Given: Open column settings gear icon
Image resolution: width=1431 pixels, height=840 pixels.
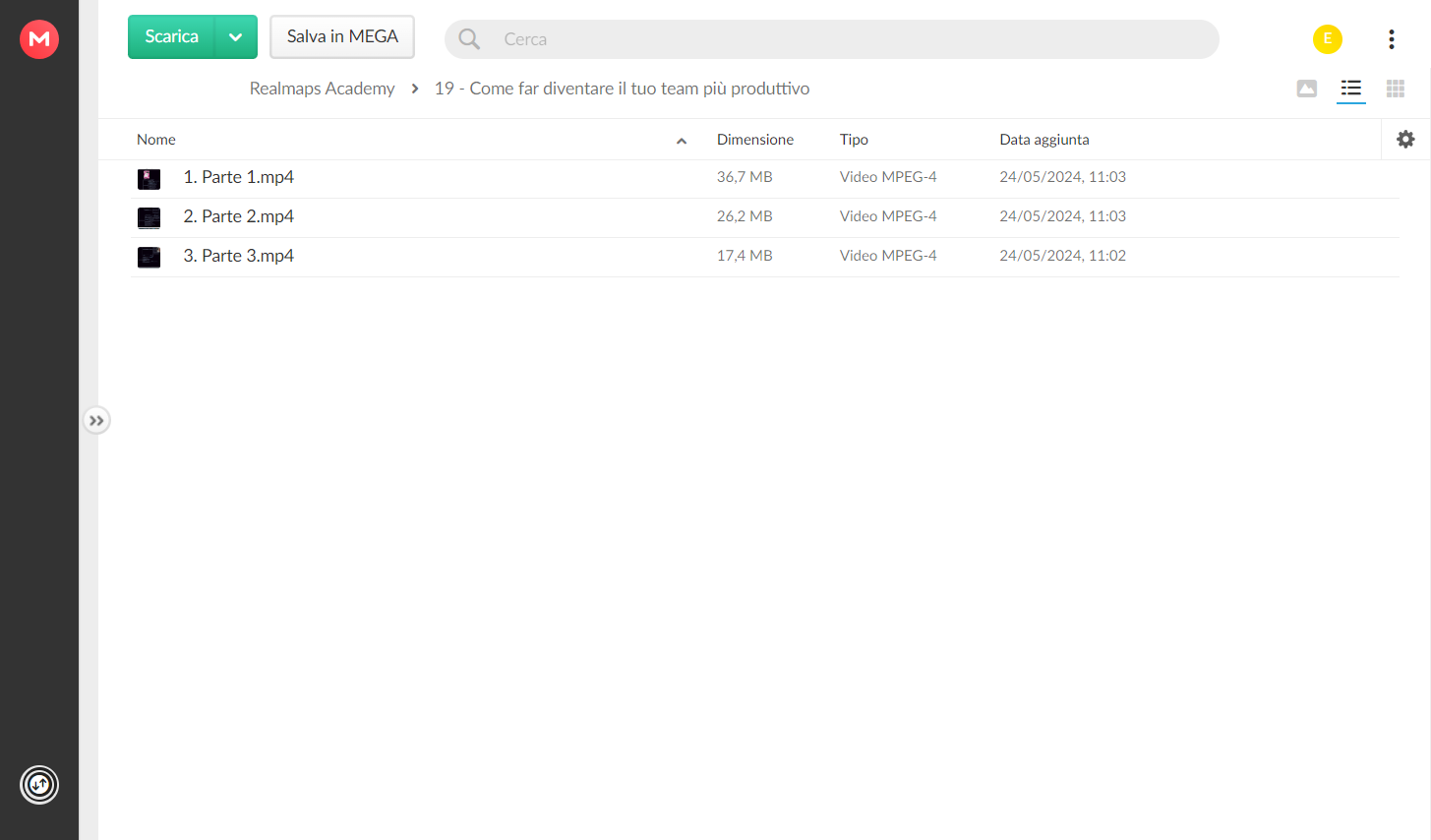Looking at the screenshot, I should click(1405, 140).
